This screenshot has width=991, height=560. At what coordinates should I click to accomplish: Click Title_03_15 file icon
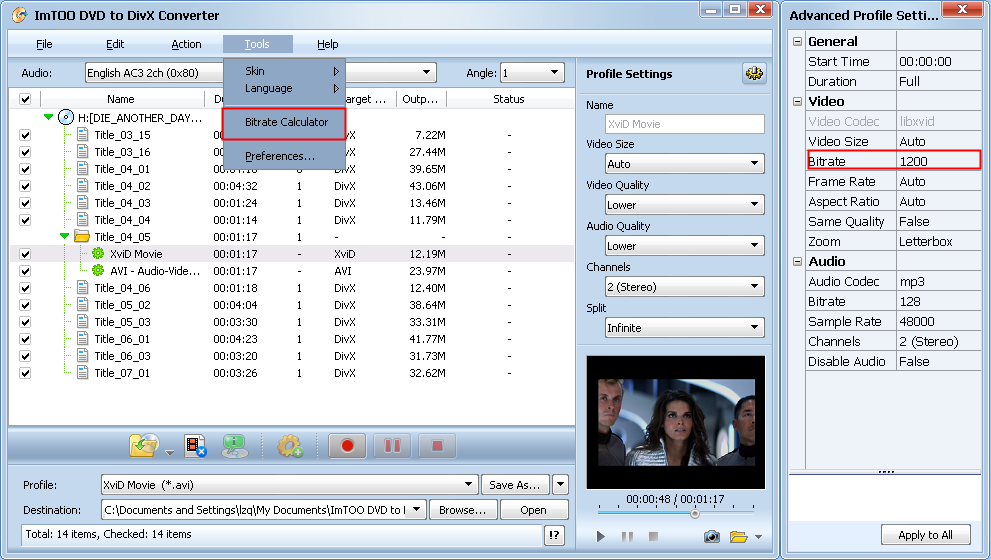point(82,134)
